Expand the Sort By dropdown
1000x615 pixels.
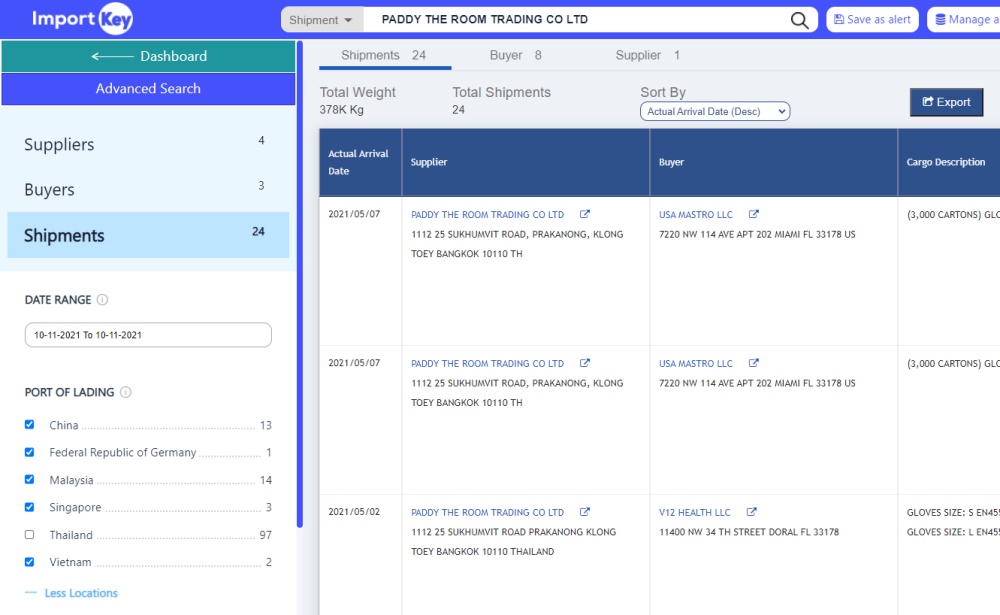(714, 112)
